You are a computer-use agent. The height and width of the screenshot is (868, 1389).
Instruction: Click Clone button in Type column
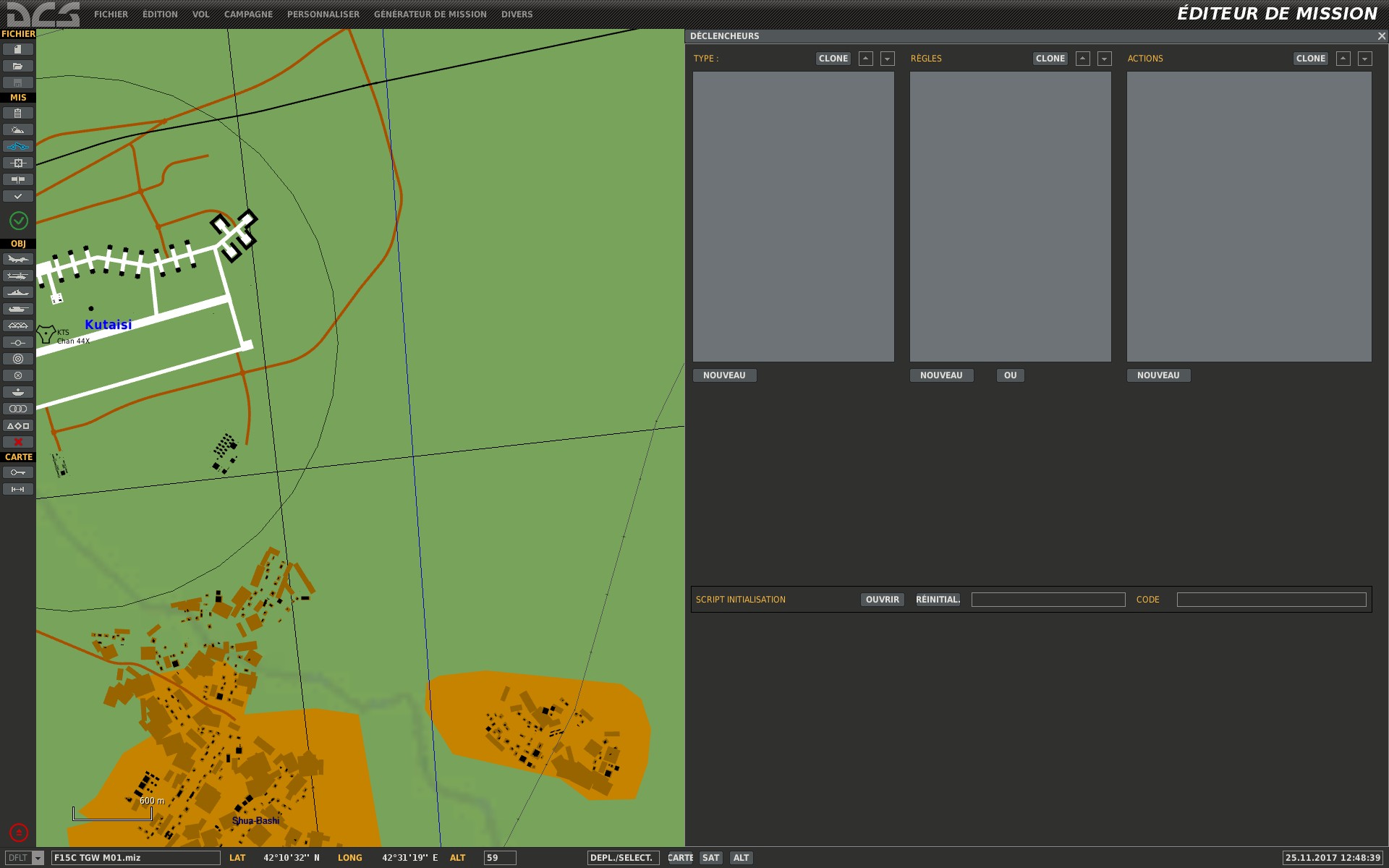(833, 59)
